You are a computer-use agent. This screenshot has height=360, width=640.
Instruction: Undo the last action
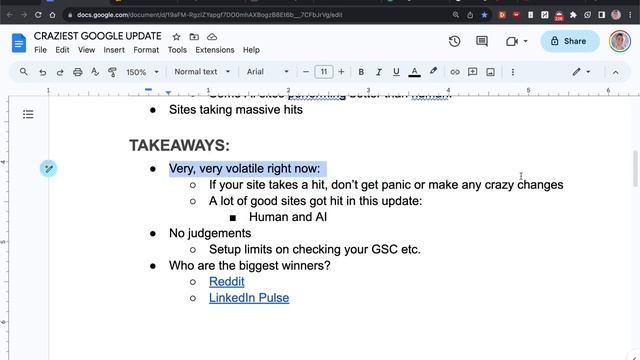[42, 72]
